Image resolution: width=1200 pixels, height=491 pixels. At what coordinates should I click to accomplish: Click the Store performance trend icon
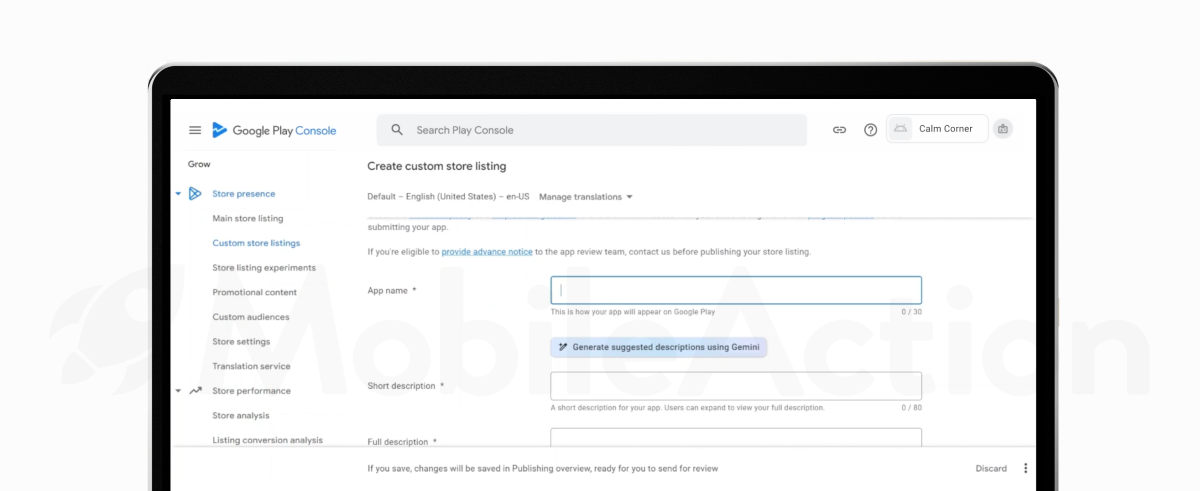coord(195,391)
